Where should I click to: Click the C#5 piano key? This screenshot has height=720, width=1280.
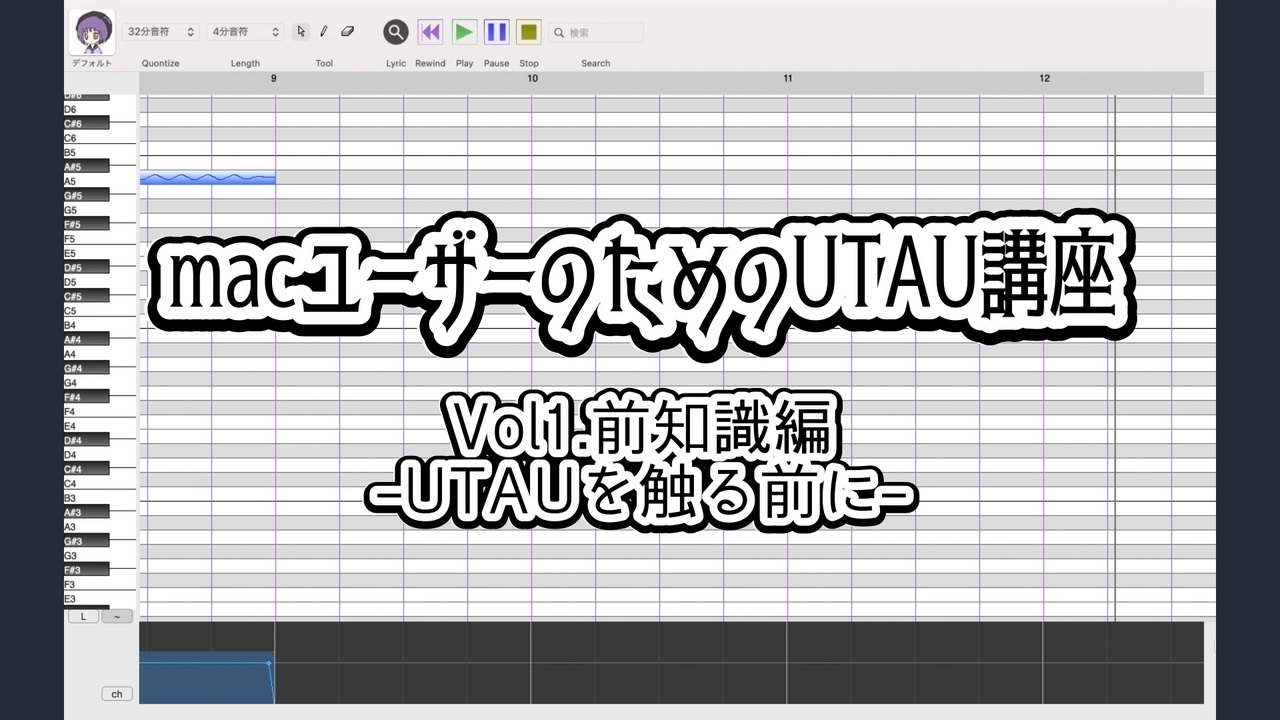point(87,297)
